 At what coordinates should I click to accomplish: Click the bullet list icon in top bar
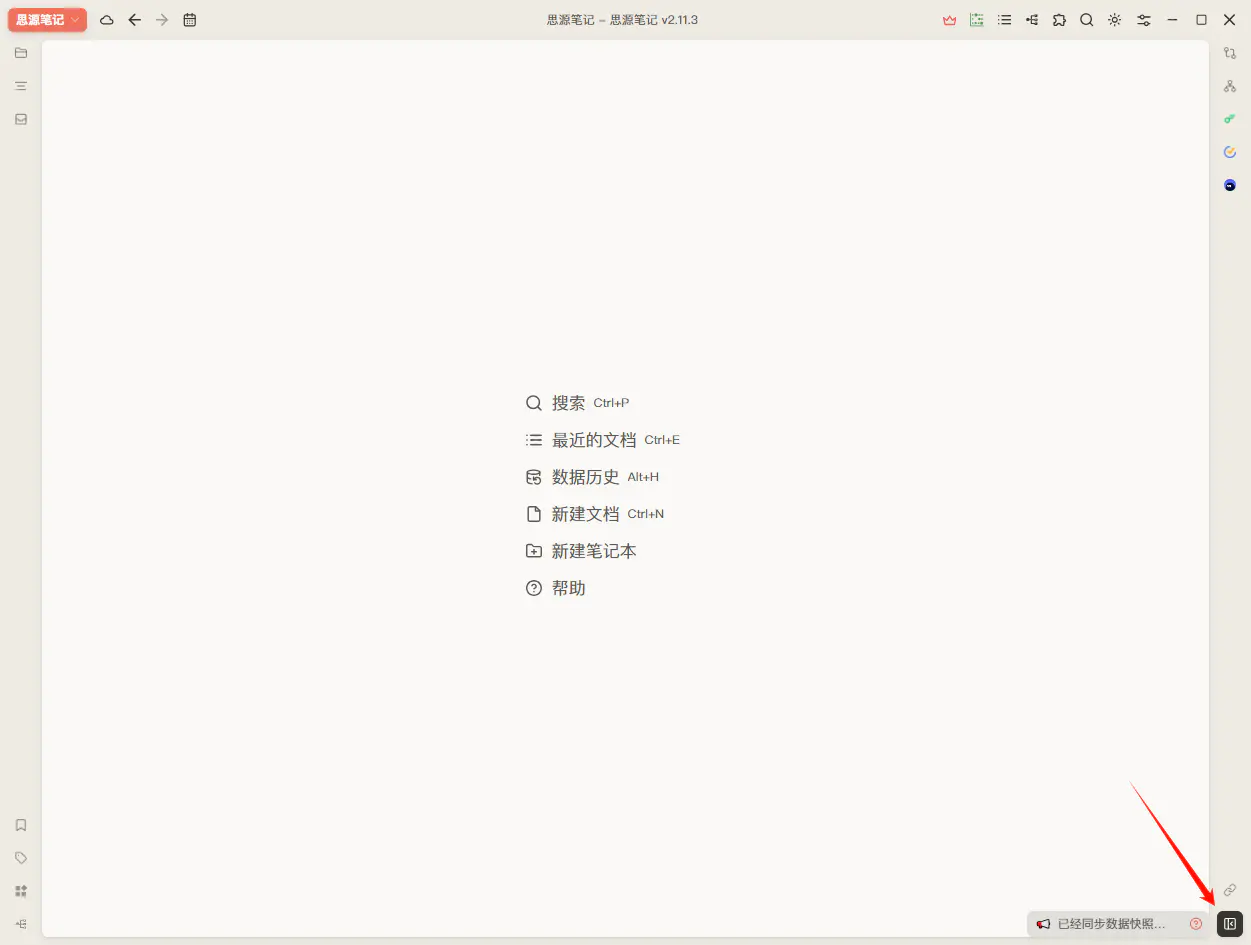(1005, 20)
